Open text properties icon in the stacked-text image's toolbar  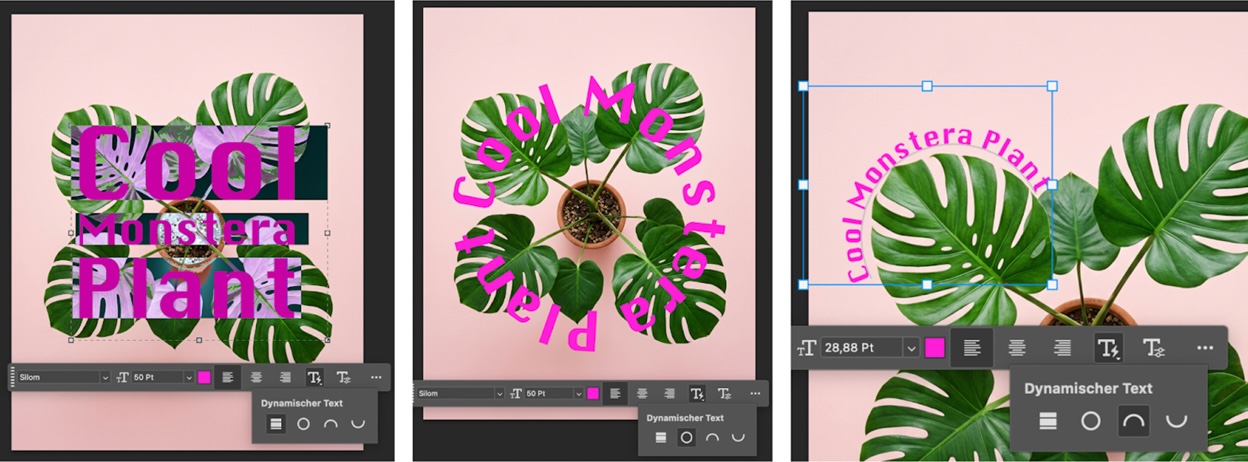[x=344, y=377]
